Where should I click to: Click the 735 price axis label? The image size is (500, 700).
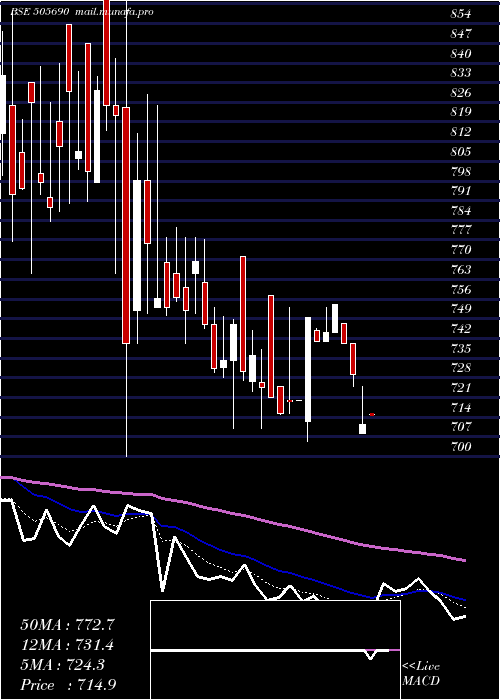461,348
